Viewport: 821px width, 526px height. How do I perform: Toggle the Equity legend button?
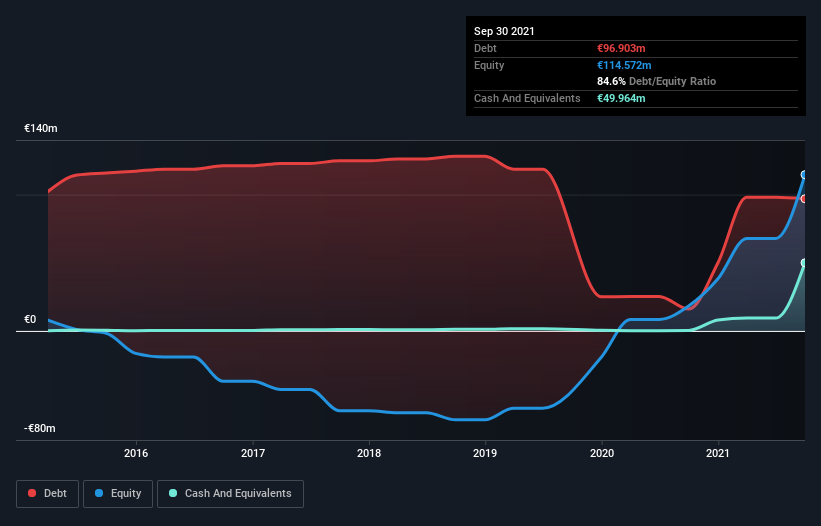click(x=118, y=494)
